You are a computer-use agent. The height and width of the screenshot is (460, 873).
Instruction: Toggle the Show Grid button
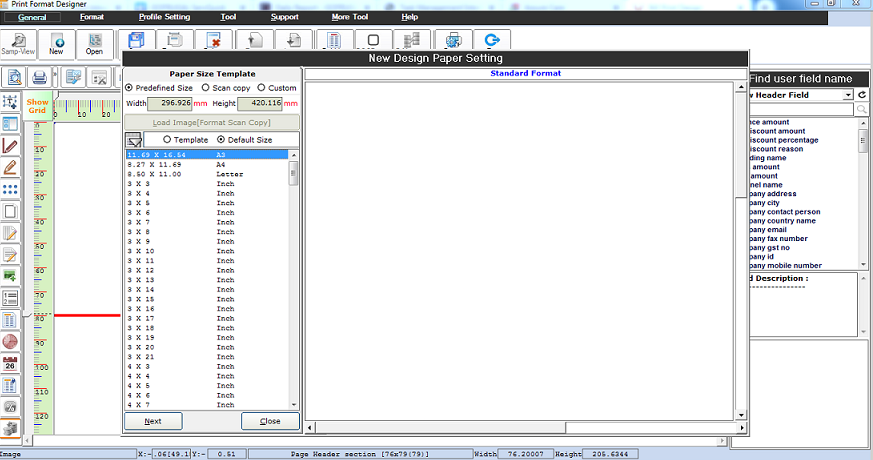pos(37,106)
